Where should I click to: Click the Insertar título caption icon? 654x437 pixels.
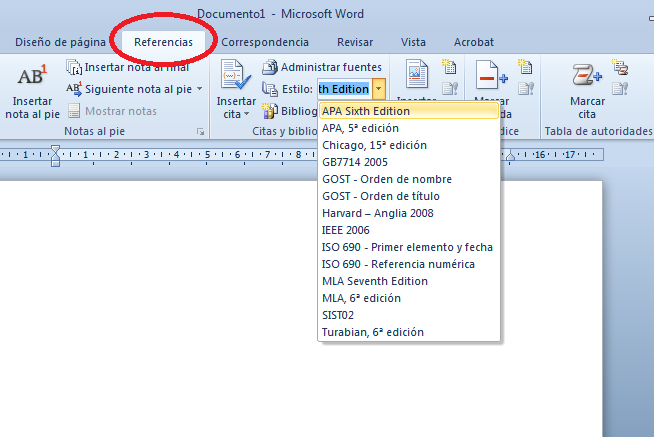coord(417,74)
